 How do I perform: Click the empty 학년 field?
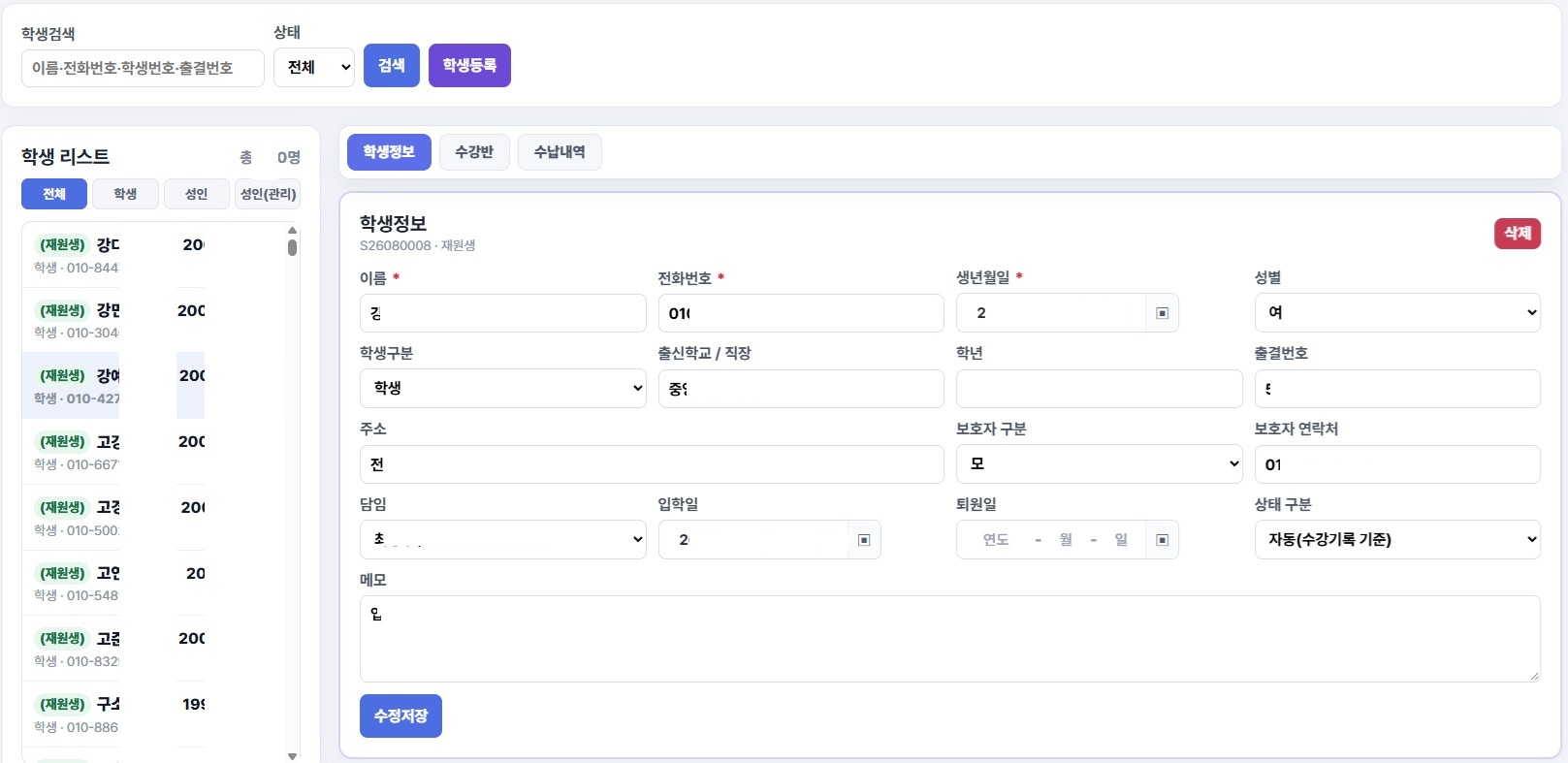click(x=1099, y=389)
